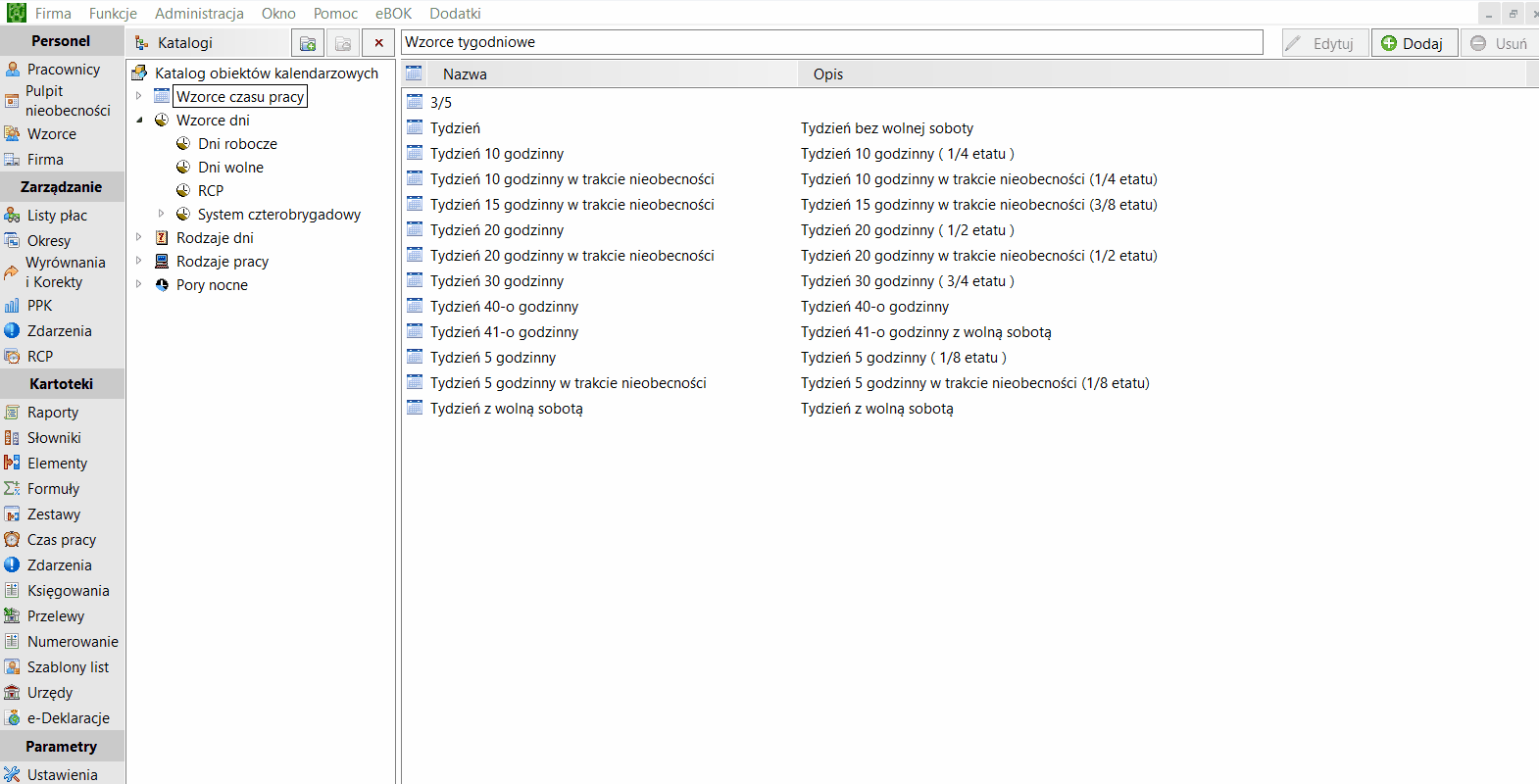Expand the Rodzaje pracy node
The height and width of the screenshot is (784, 1539).
pos(138,261)
